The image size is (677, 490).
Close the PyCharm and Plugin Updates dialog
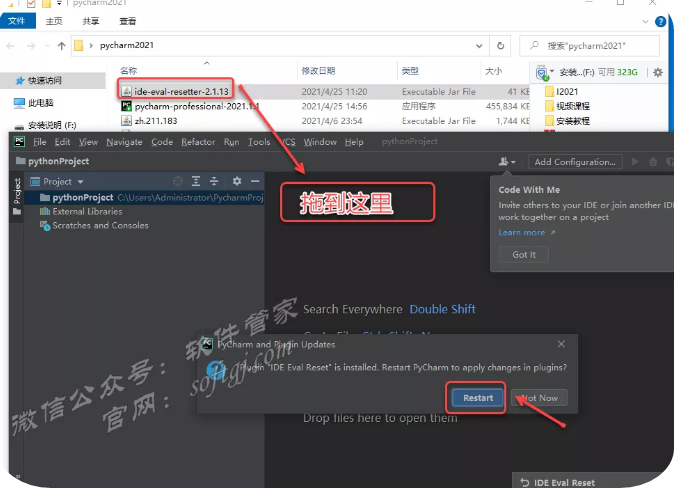(x=561, y=344)
